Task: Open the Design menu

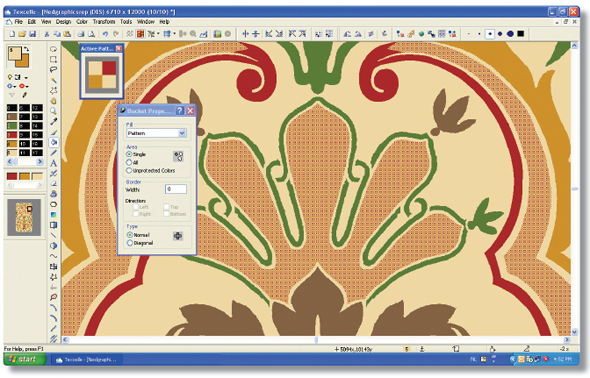Action: coord(63,22)
